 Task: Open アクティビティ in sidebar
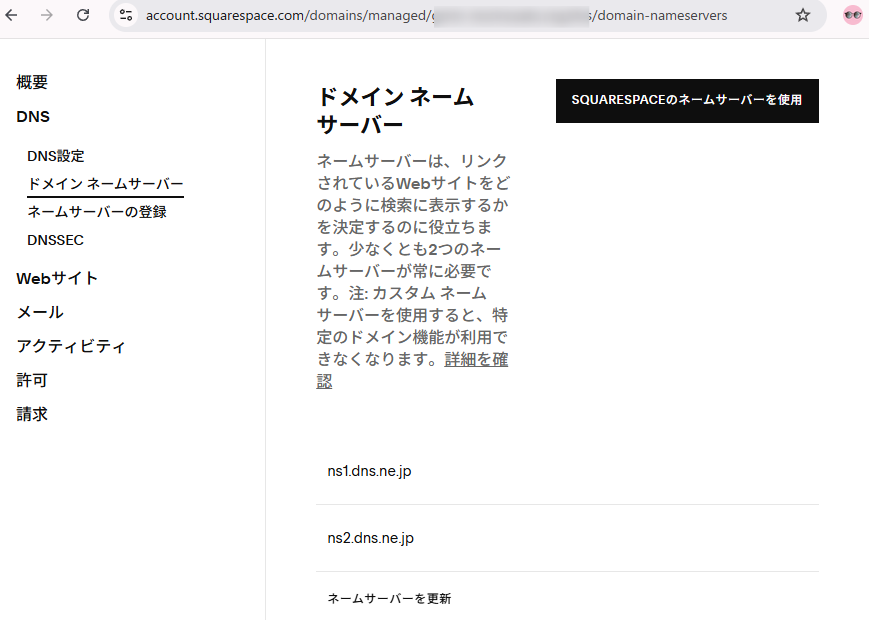(71, 346)
